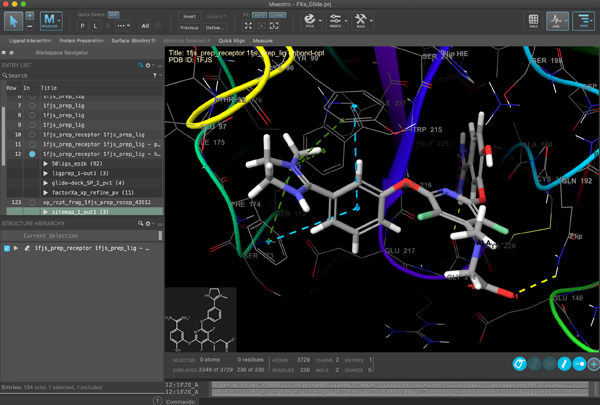
Task: Quick select Ligand with L button
Action: [x=95, y=26]
